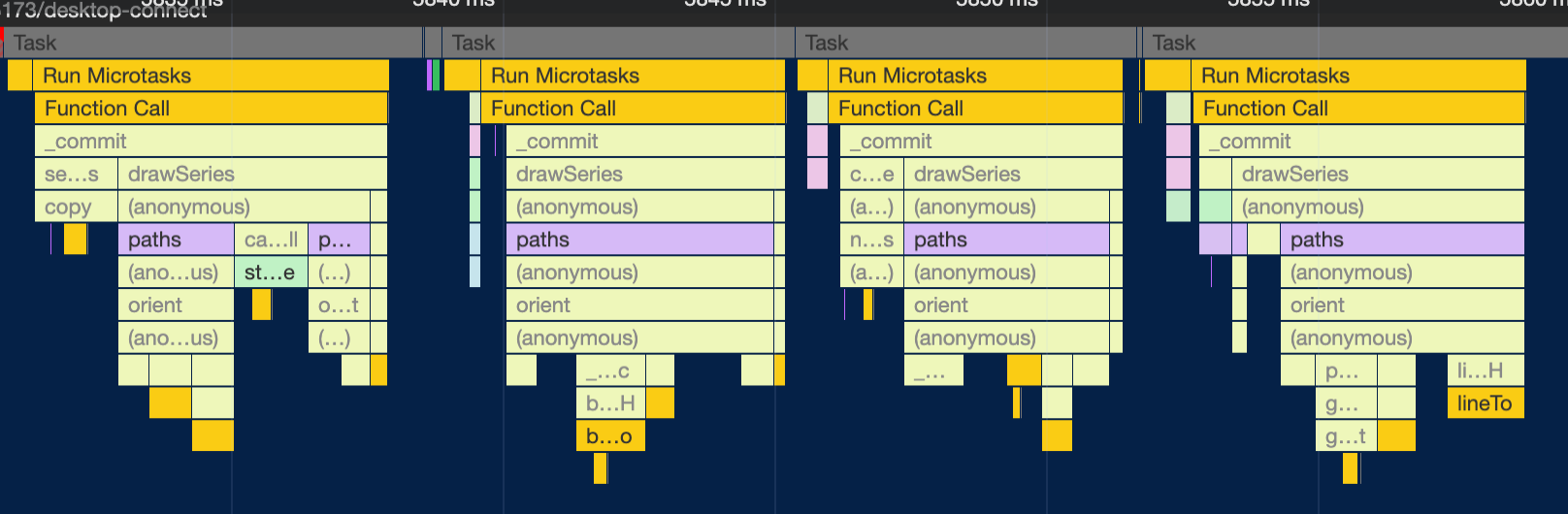This screenshot has height=514, width=1568.
Task: Click the leftmost Run Microtasks bar
Action: (x=212, y=76)
